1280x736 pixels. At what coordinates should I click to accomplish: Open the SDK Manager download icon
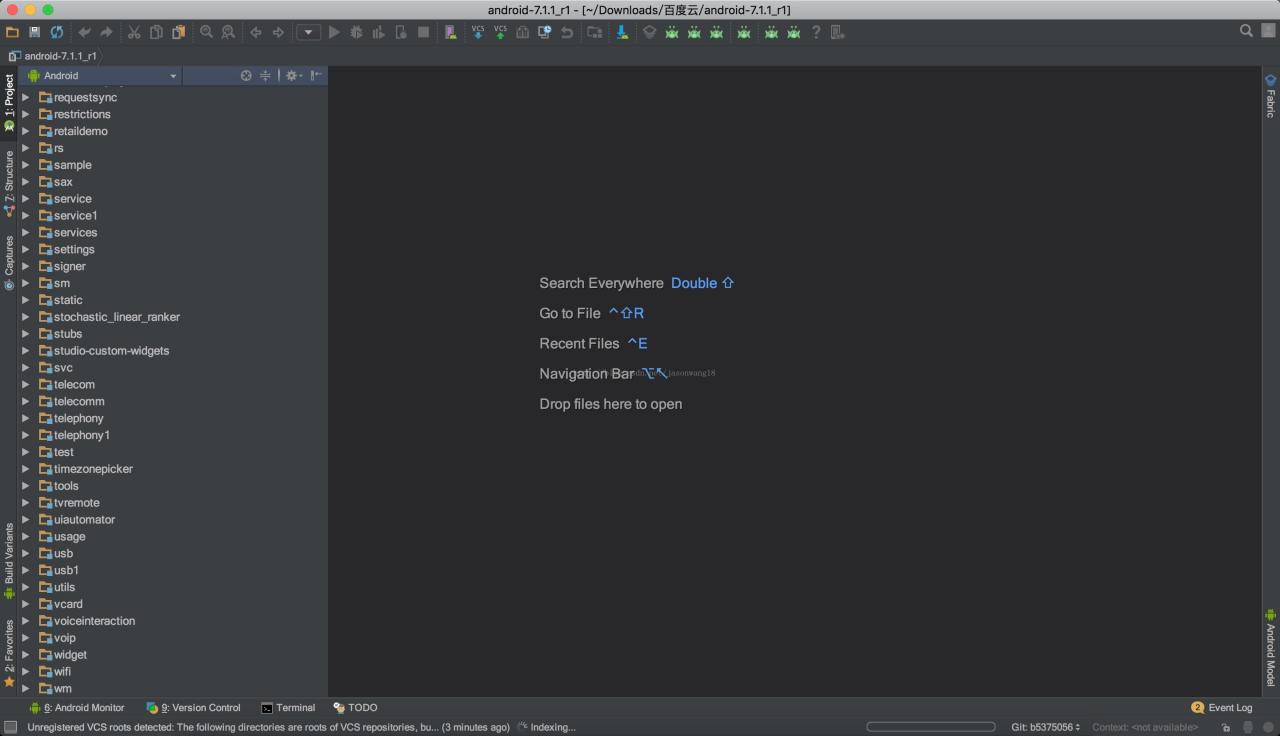tap(622, 32)
